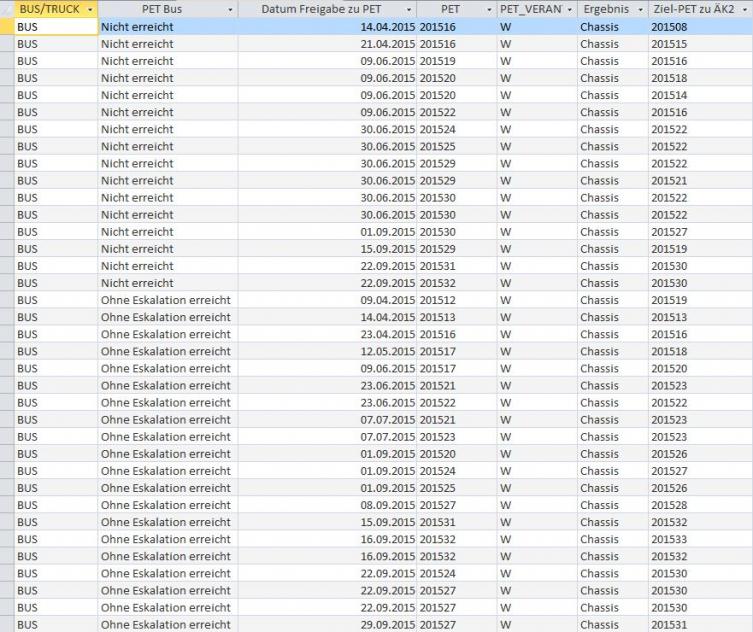Click the Ziel-PET value 201533

[x=669, y=539]
